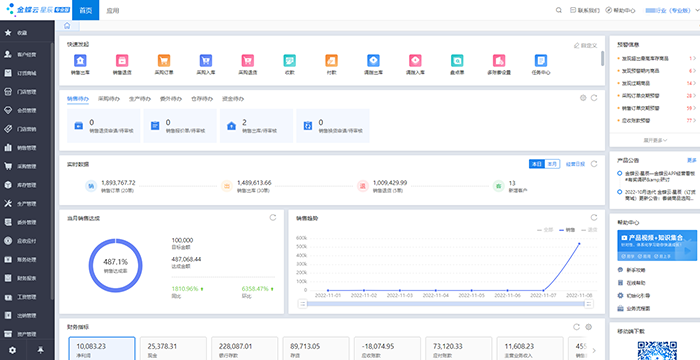Open the 收款 (receipt) quick-launch icon
This screenshot has width=700, height=360.
tap(289, 61)
